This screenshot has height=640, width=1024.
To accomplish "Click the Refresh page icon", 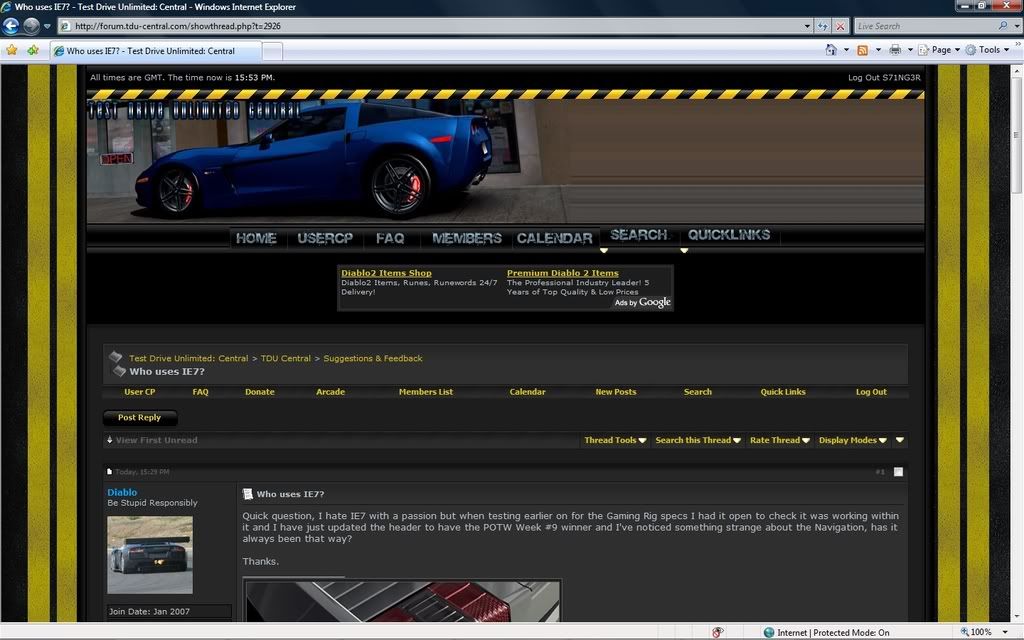I will [822, 26].
